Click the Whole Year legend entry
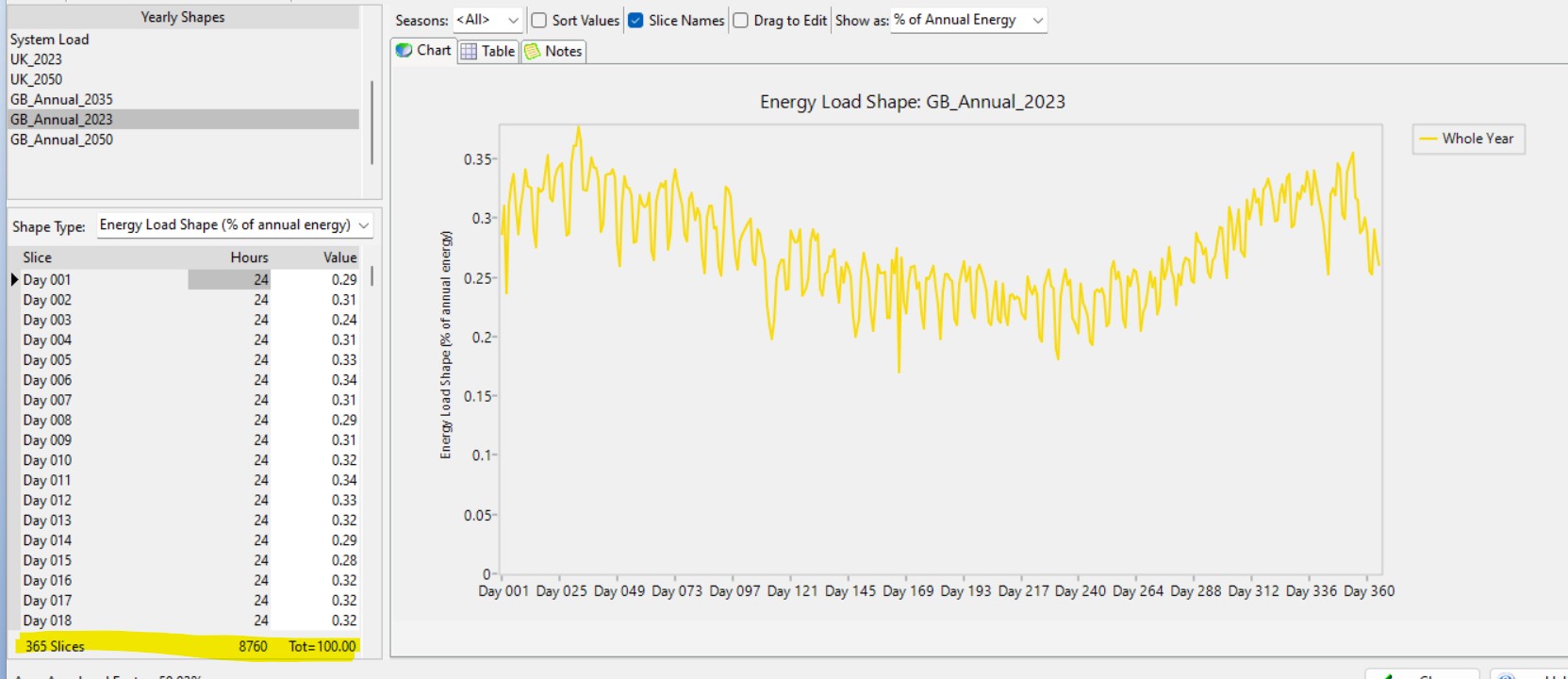This screenshot has width=1568, height=679. (1468, 139)
